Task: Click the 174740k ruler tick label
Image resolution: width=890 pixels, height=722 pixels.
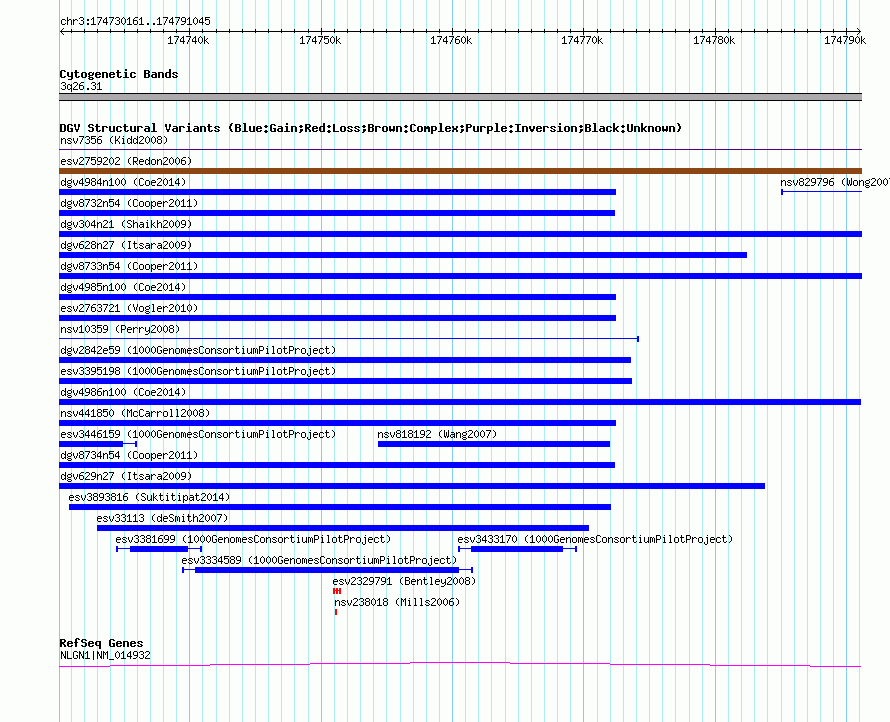Action: point(188,40)
